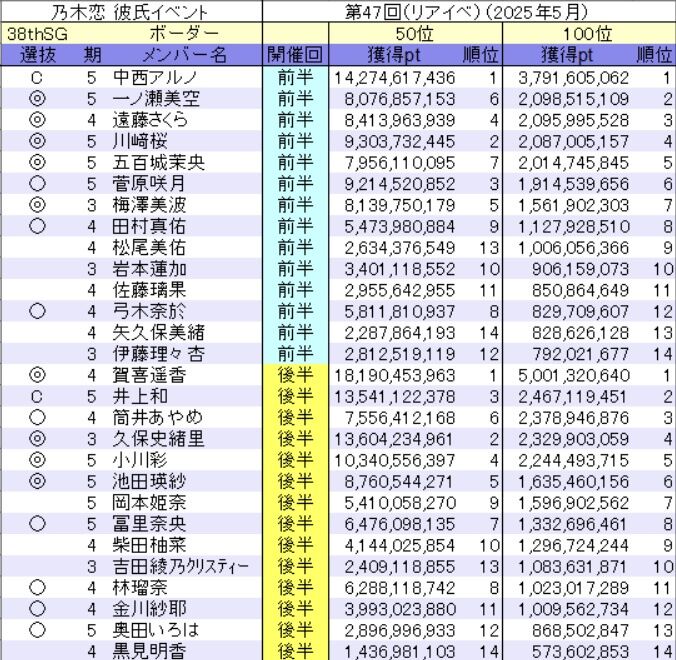Click 岩本蓮加 in member column

click(150, 269)
